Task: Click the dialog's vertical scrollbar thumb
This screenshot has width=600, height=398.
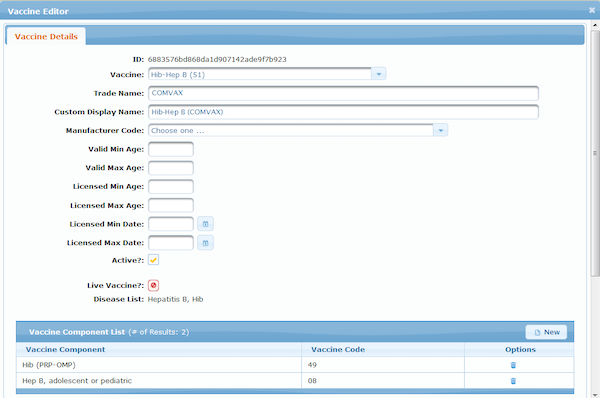Action: point(595,153)
